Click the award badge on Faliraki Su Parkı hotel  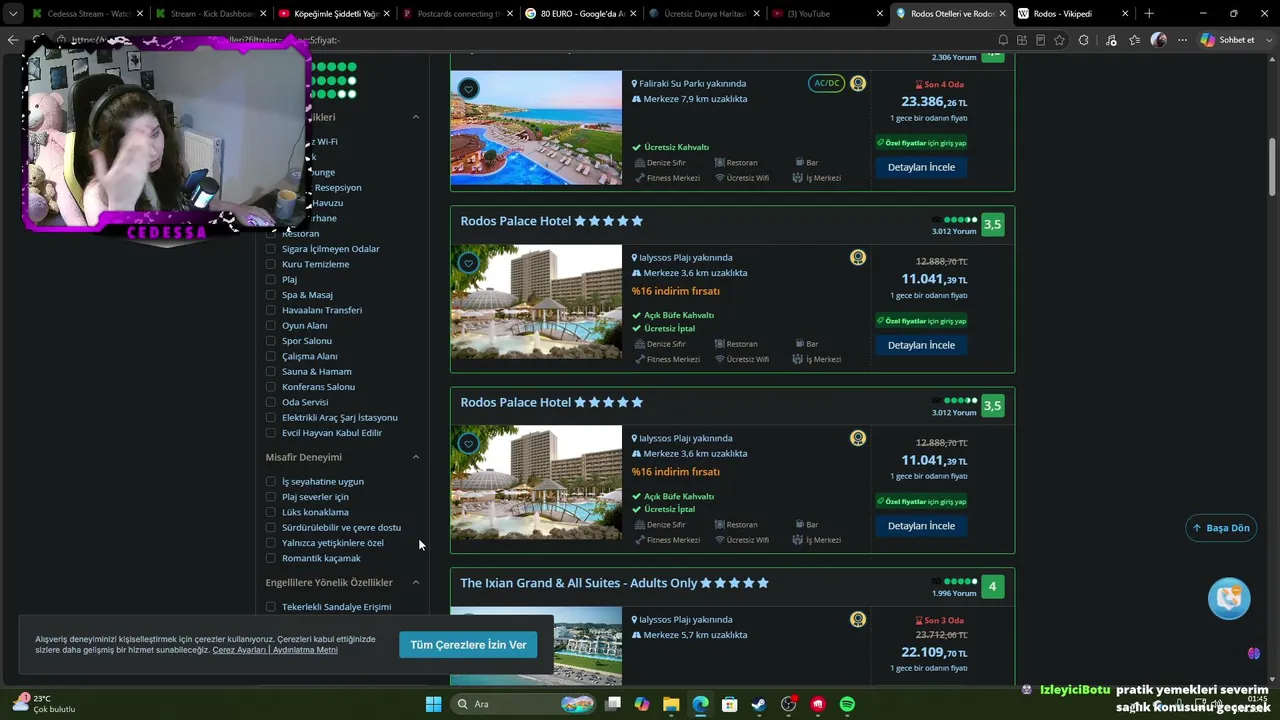pos(858,84)
